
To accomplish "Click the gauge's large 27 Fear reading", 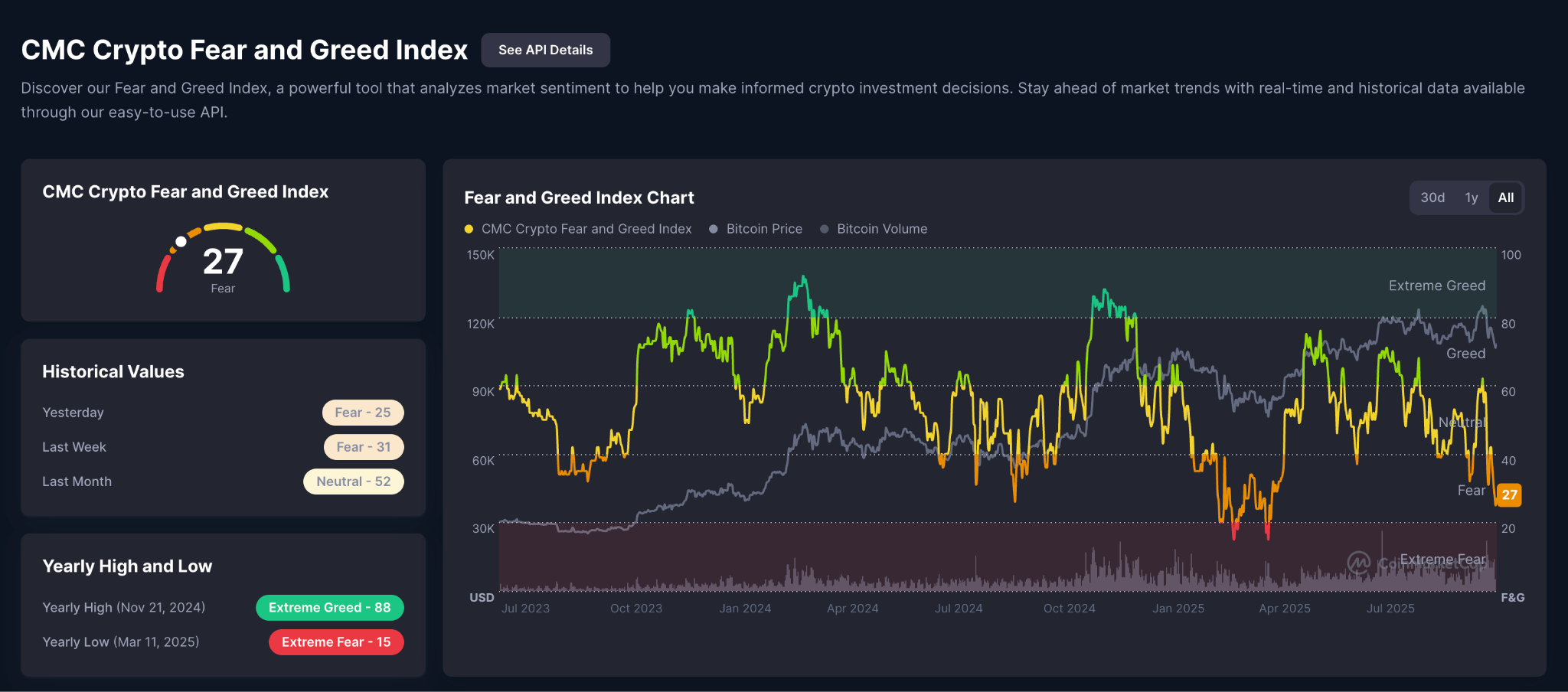I will pos(223,263).
